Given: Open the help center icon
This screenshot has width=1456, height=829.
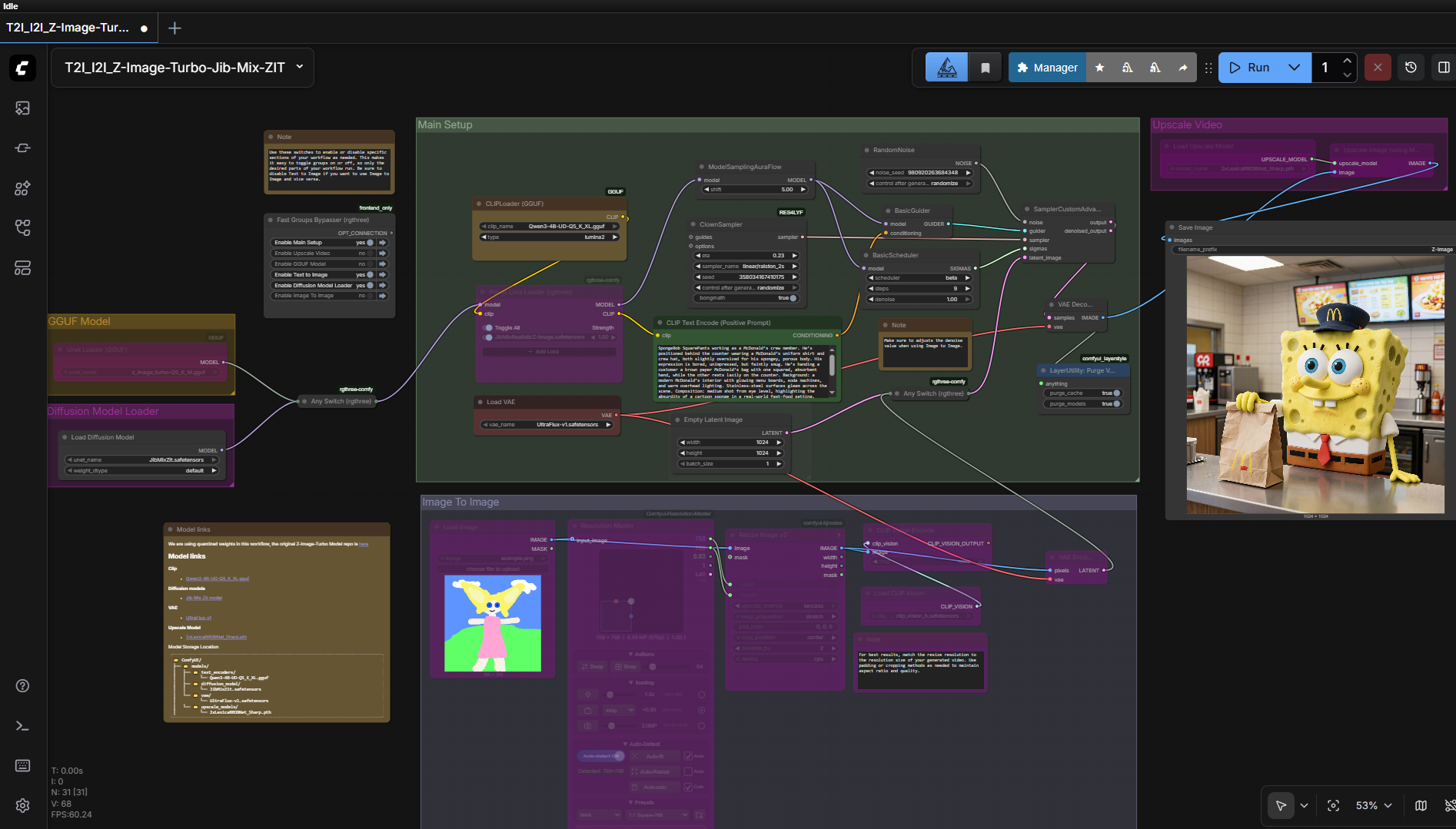Looking at the screenshot, I should 22,685.
